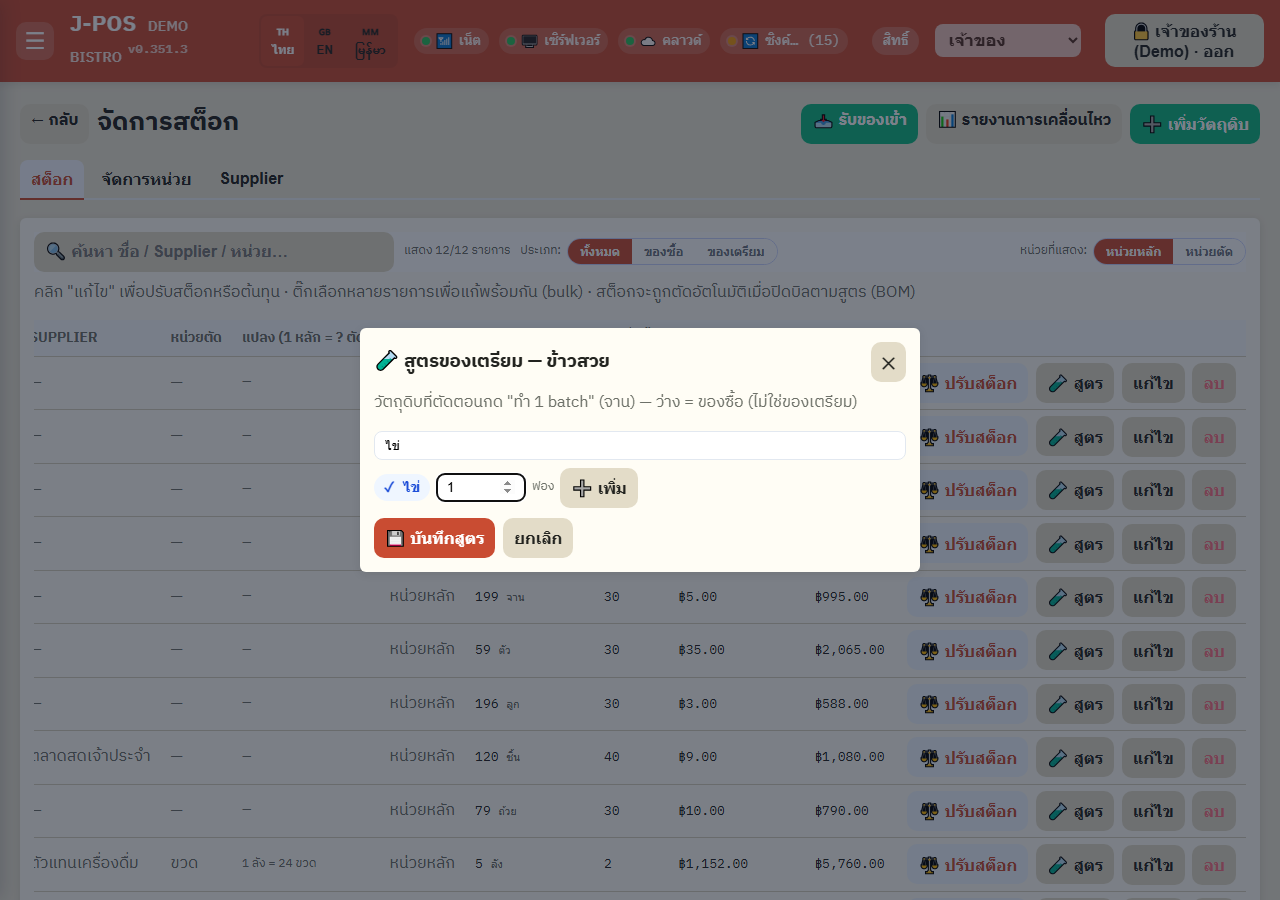Click แก้ไข in the 199 จาน row
1280x900 pixels.
(1153, 597)
